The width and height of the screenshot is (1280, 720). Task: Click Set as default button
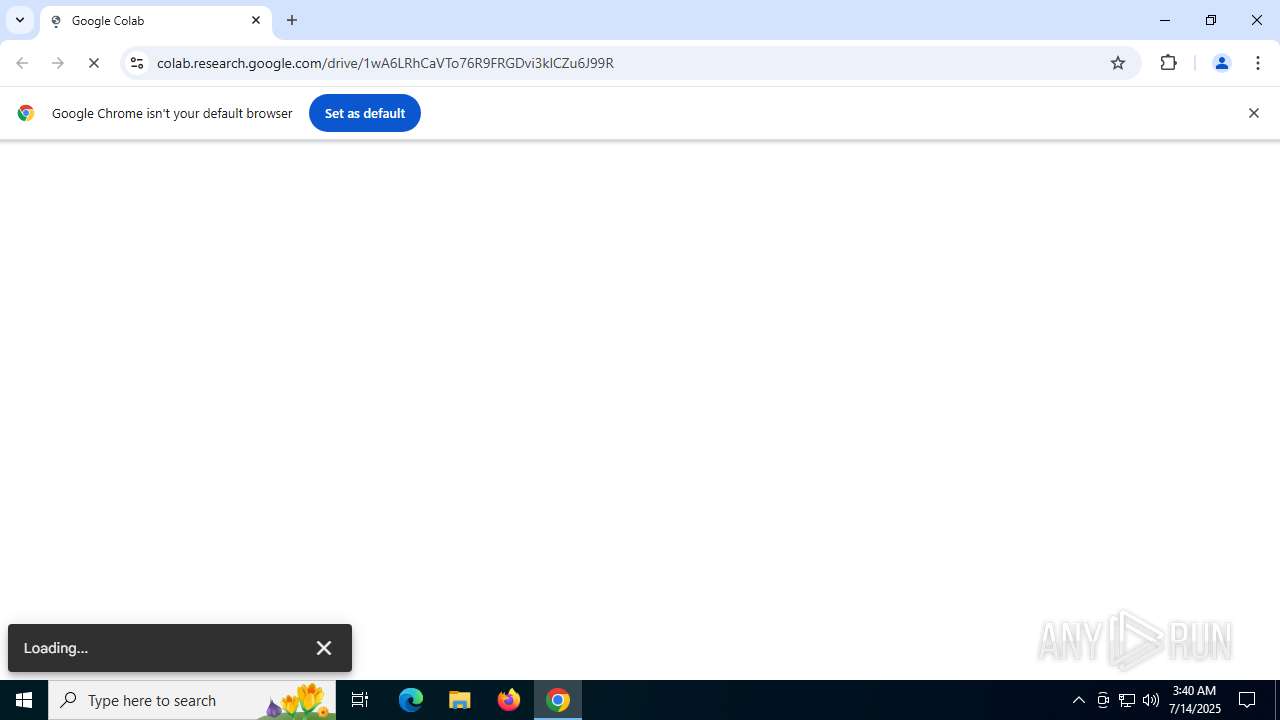[365, 113]
